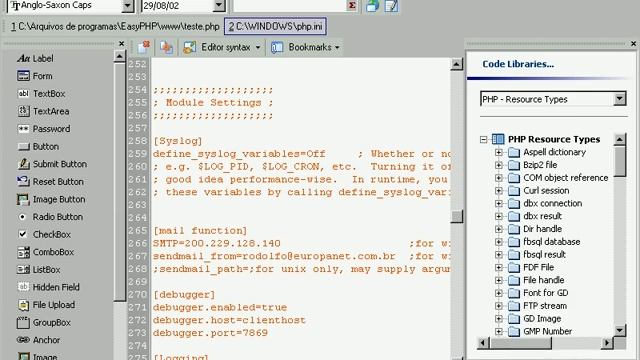Select the fbsql result tree item
The width and height of the screenshot is (640, 360).
pos(544,254)
